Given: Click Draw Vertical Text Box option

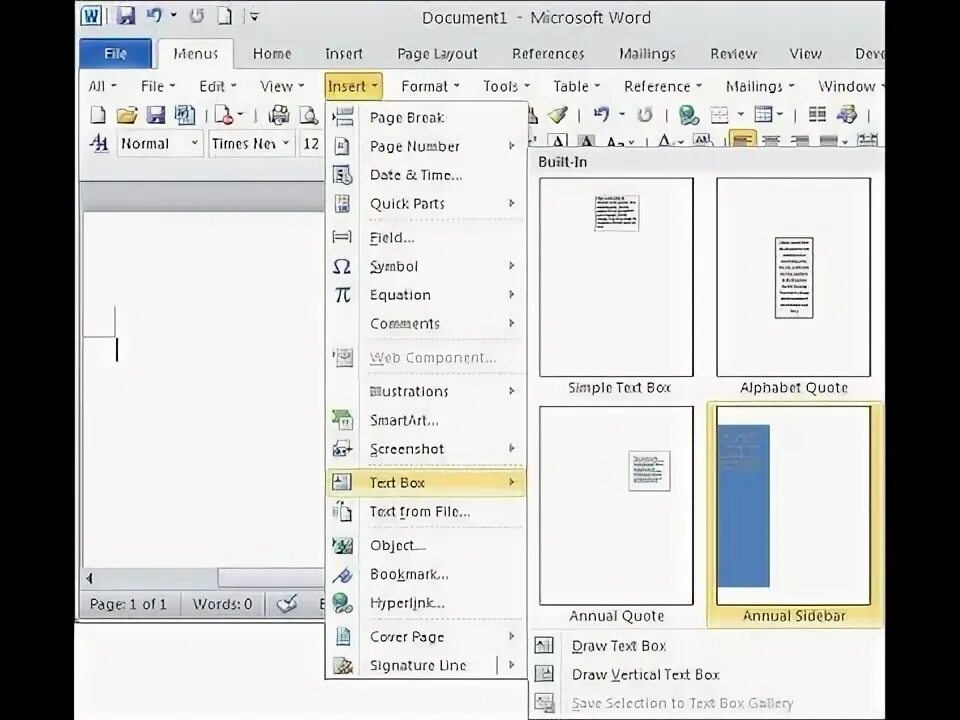Looking at the screenshot, I should point(645,675).
